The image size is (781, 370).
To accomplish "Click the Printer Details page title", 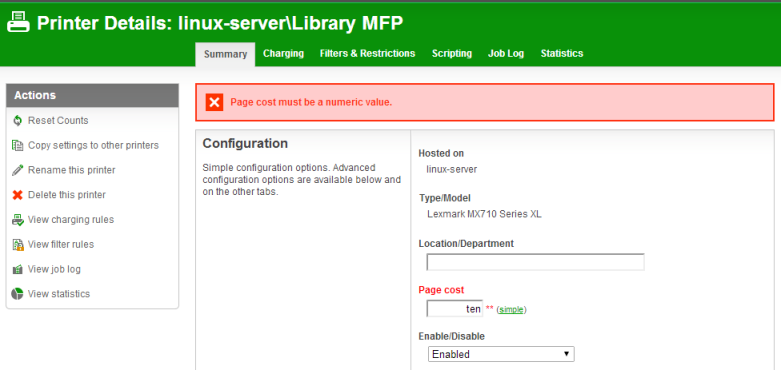I will [x=220, y=23].
